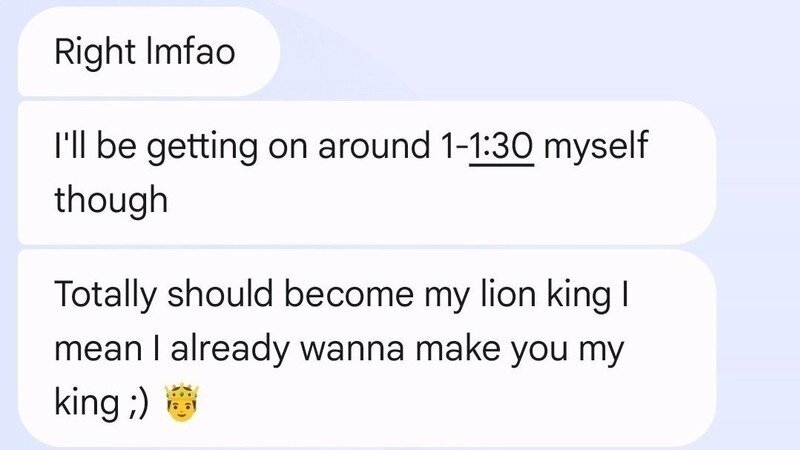Click the word "Totally" in last message
The width and height of the screenshot is (800, 450).
pyautogui.click(x=104, y=297)
